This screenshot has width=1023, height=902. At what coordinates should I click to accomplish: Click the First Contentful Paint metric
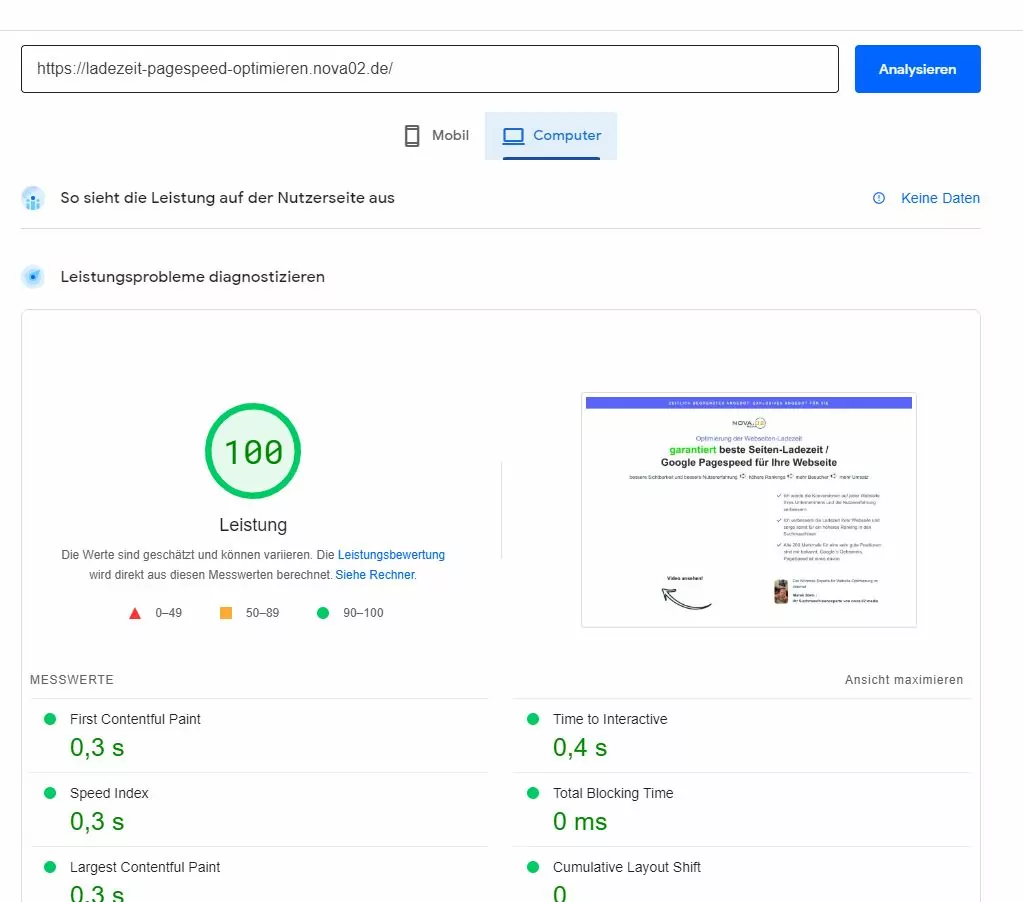tap(135, 719)
